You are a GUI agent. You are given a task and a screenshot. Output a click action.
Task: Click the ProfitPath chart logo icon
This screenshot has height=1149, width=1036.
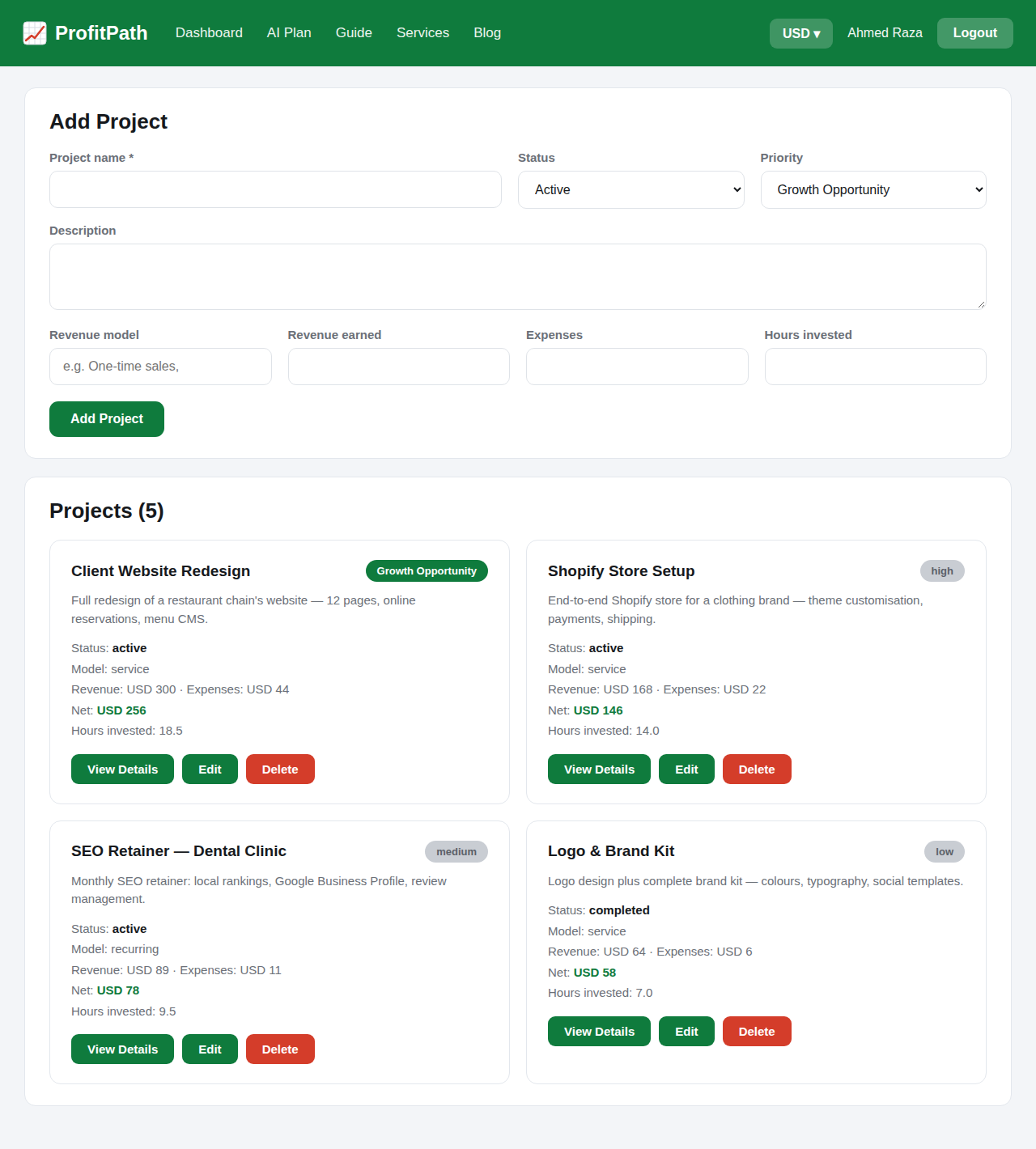pyautogui.click(x=35, y=33)
